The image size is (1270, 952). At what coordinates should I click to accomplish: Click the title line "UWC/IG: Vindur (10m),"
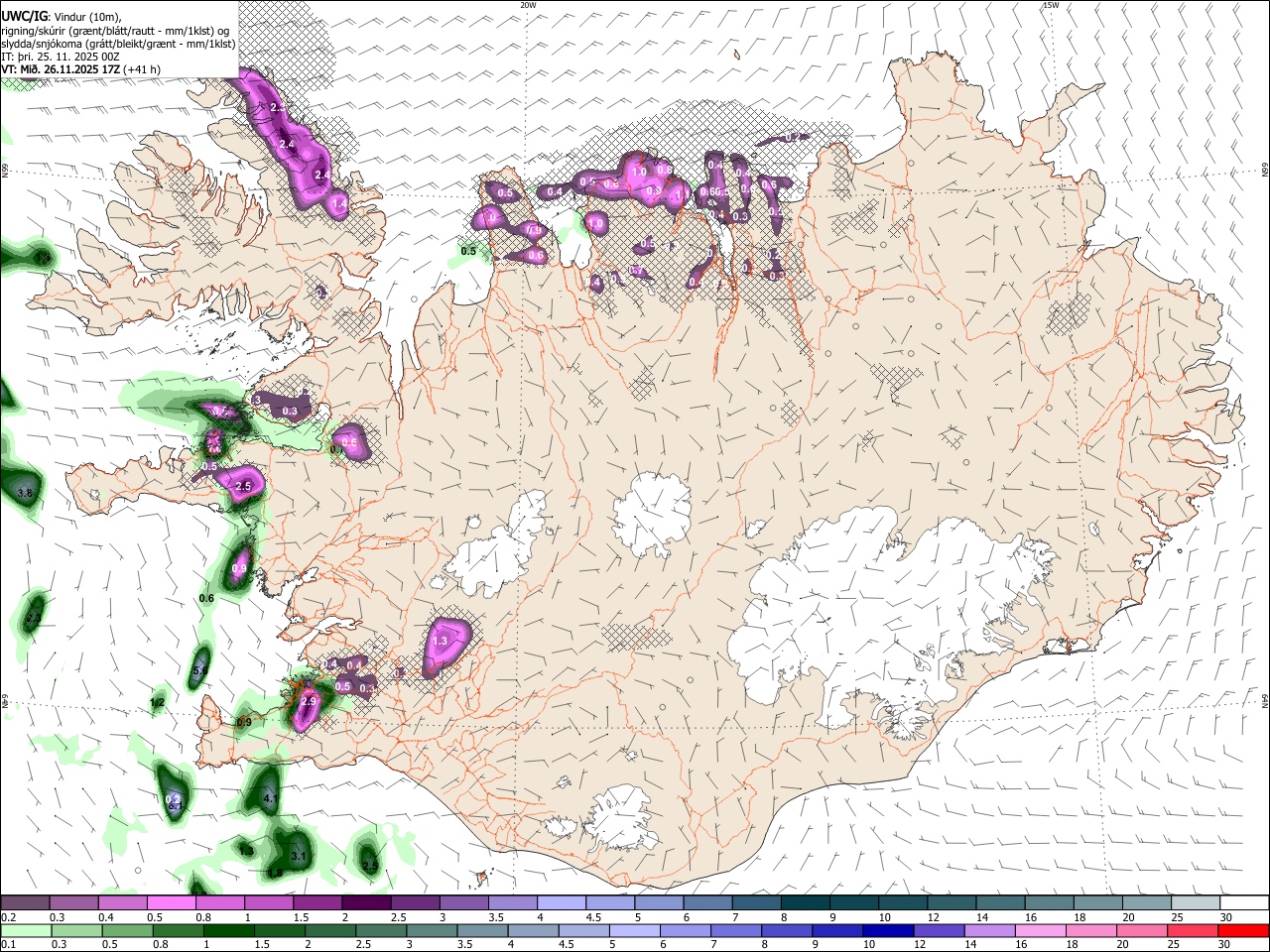(x=62, y=17)
